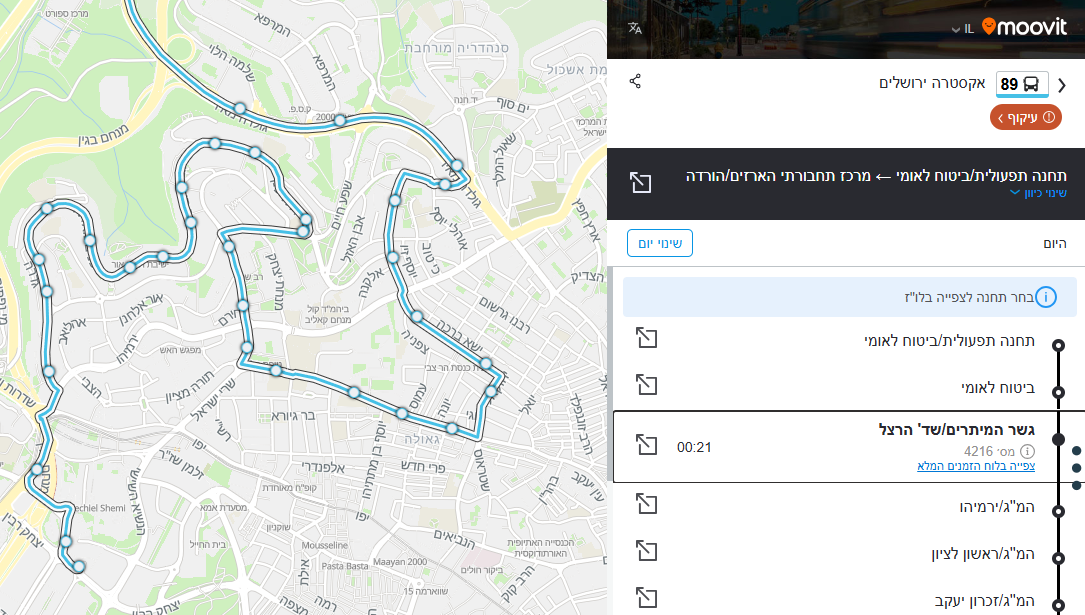The height and width of the screenshot is (615, 1085).
Task: Open the language translation icon
Action: [635, 28]
